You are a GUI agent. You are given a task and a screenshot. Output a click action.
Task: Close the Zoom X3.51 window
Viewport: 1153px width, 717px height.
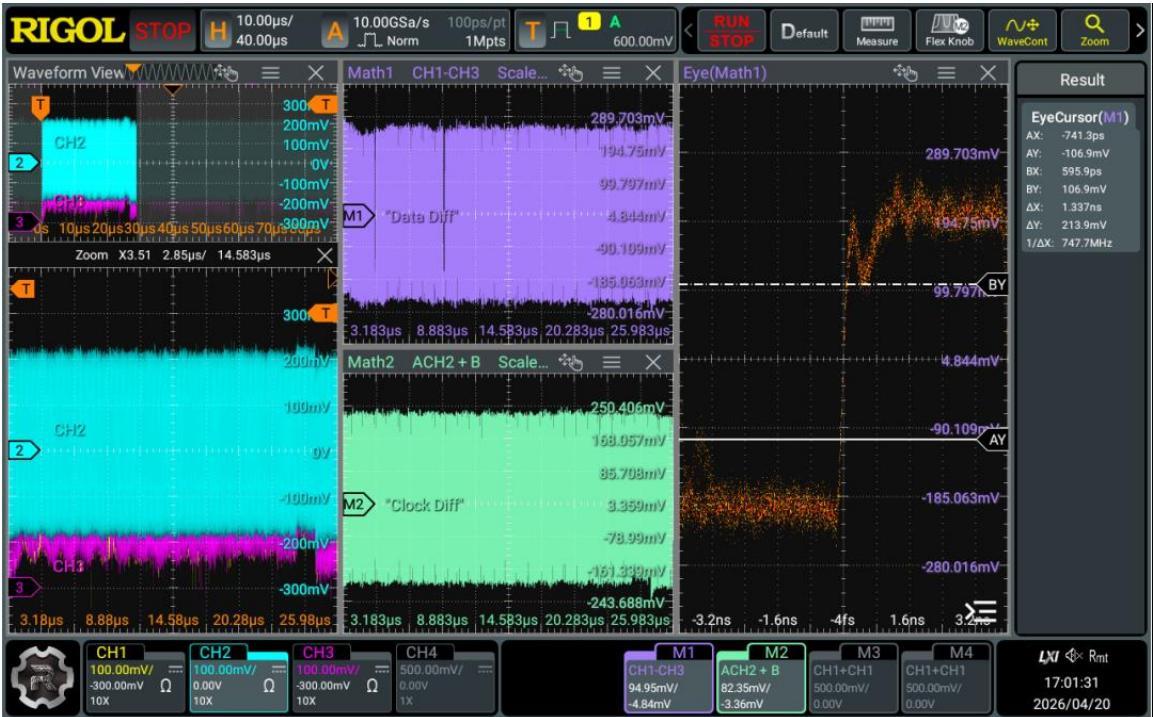click(324, 255)
